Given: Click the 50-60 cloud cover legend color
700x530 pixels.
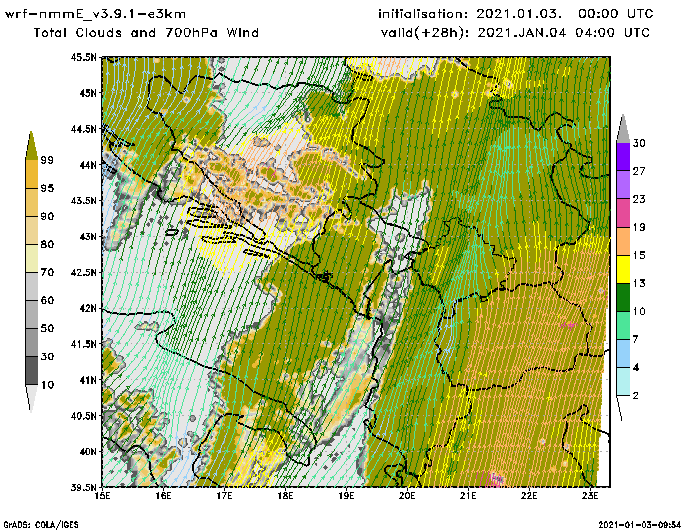Looking at the screenshot, I should tap(32, 314).
